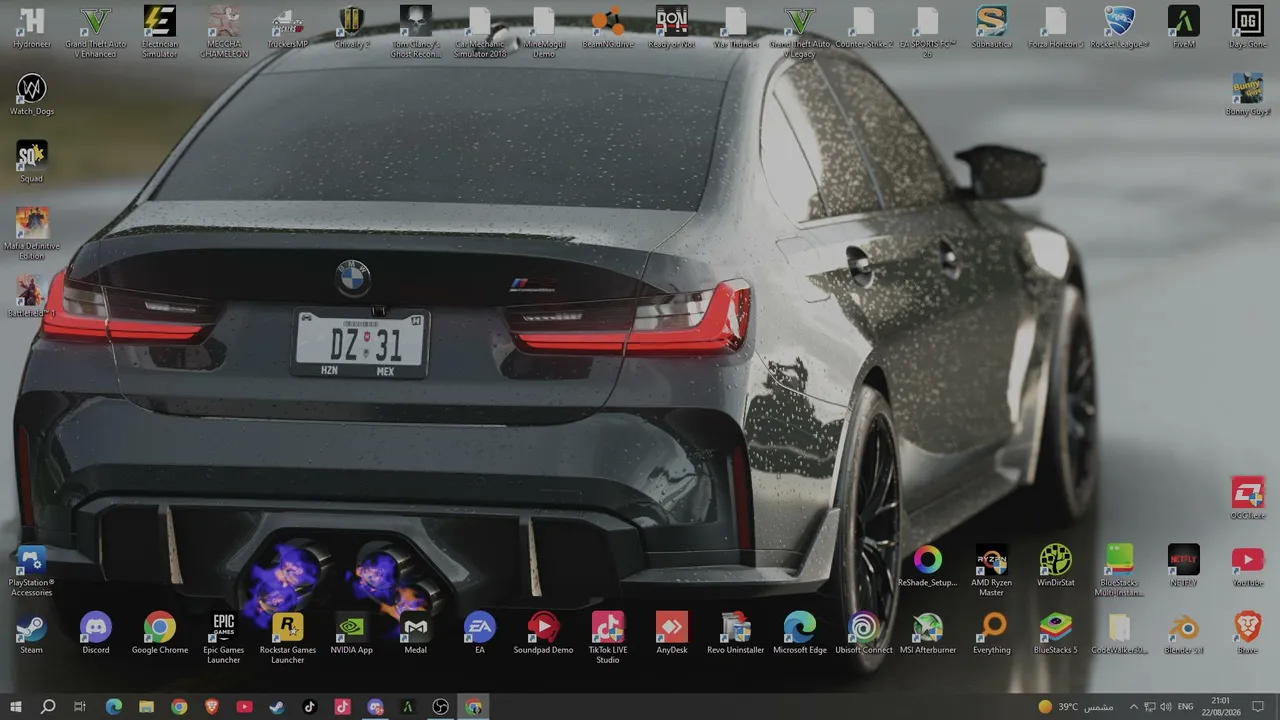
Task: Launch the FiveM desktop shortcut
Action: (x=1184, y=28)
